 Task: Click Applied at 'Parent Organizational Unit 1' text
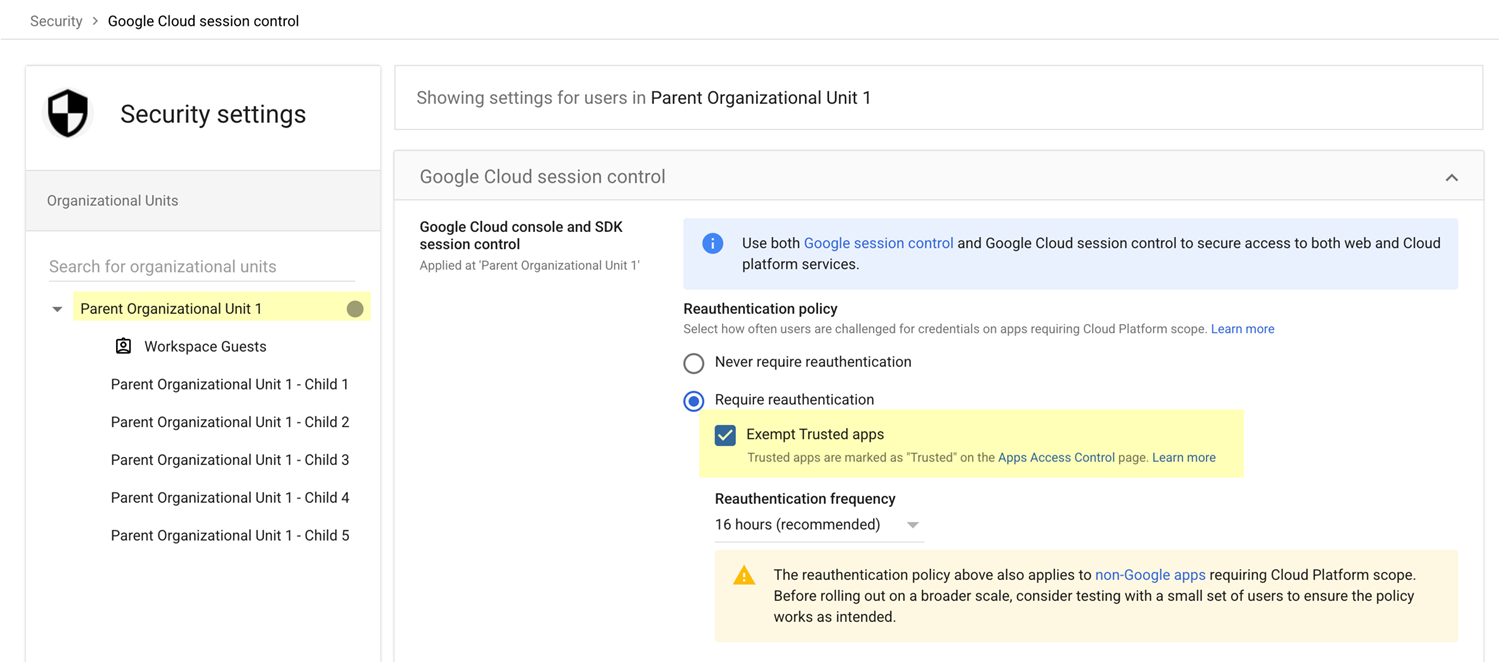pos(529,266)
